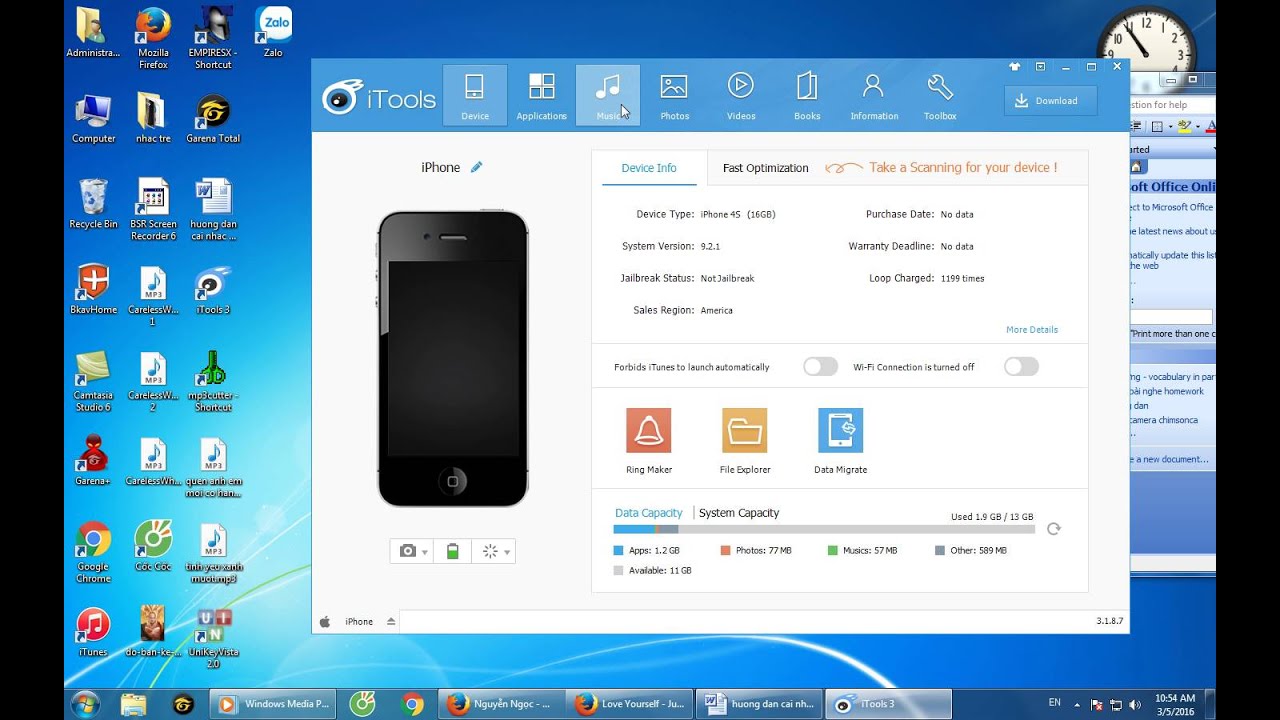Image resolution: width=1280 pixels, height=720 pixels.
Task: Click the Download button
Action: [1050, 100]
